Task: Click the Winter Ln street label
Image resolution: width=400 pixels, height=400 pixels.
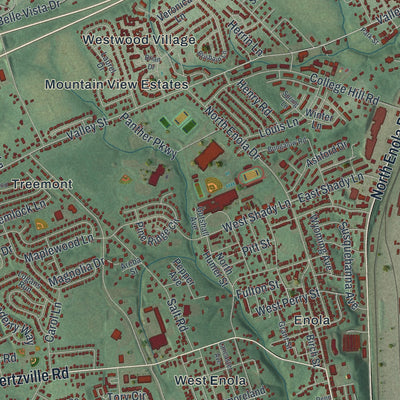Action: [319, 119]
